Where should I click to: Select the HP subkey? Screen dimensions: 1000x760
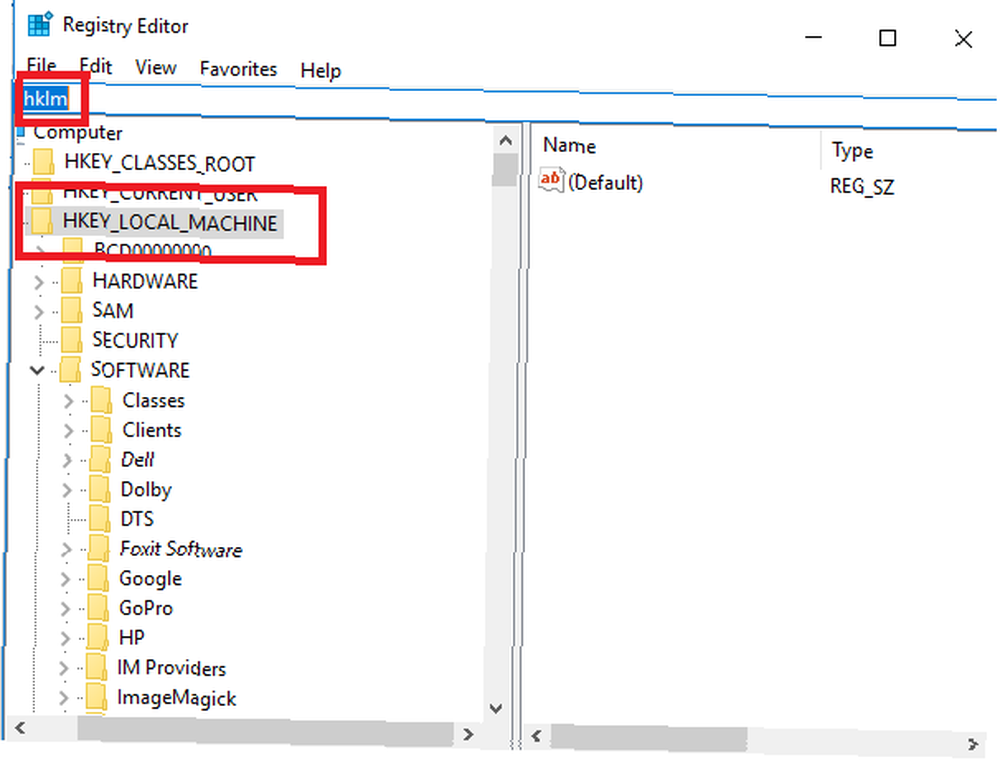[x=132, y=638]
